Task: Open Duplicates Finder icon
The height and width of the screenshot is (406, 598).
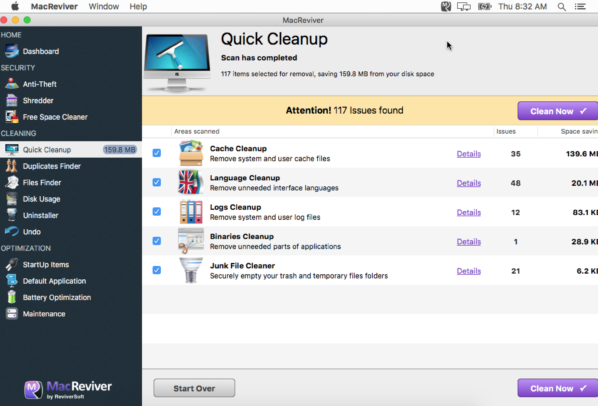Action: pos(11,166)
